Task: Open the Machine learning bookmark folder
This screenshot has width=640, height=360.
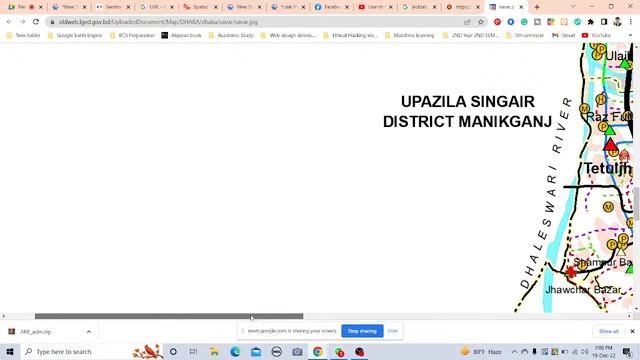Action: (x=410, y=36)
